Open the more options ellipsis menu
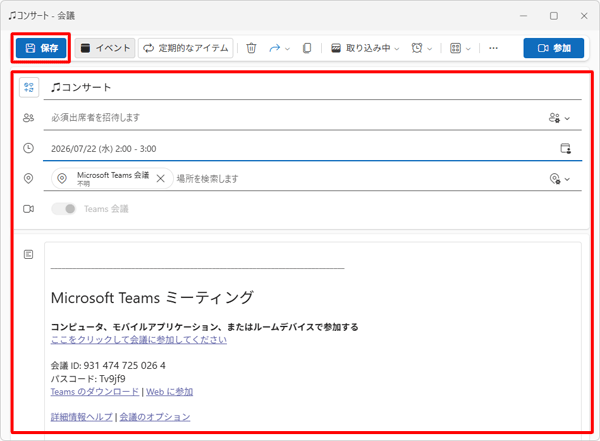 click(x=493, y=48)
